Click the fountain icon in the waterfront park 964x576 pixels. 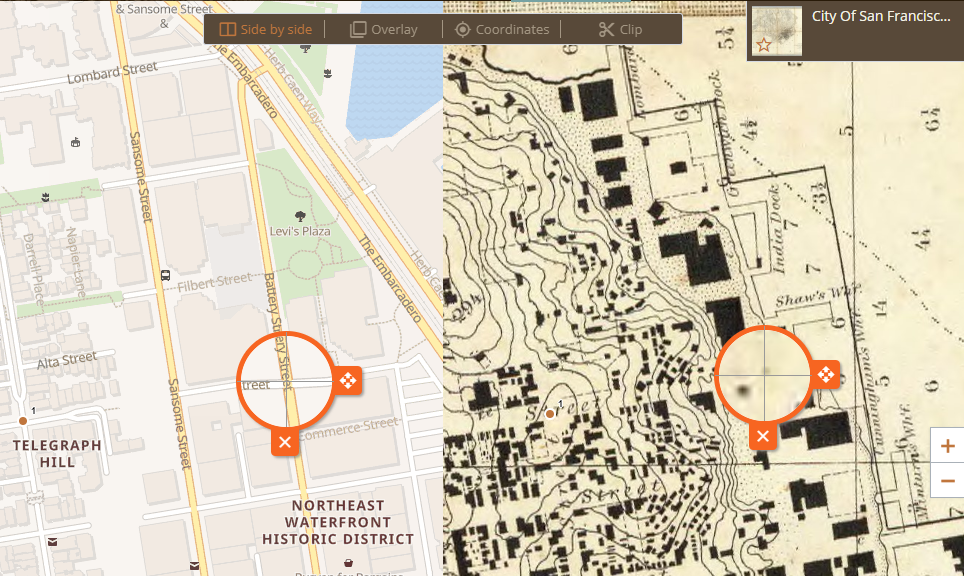pos(328,74)
